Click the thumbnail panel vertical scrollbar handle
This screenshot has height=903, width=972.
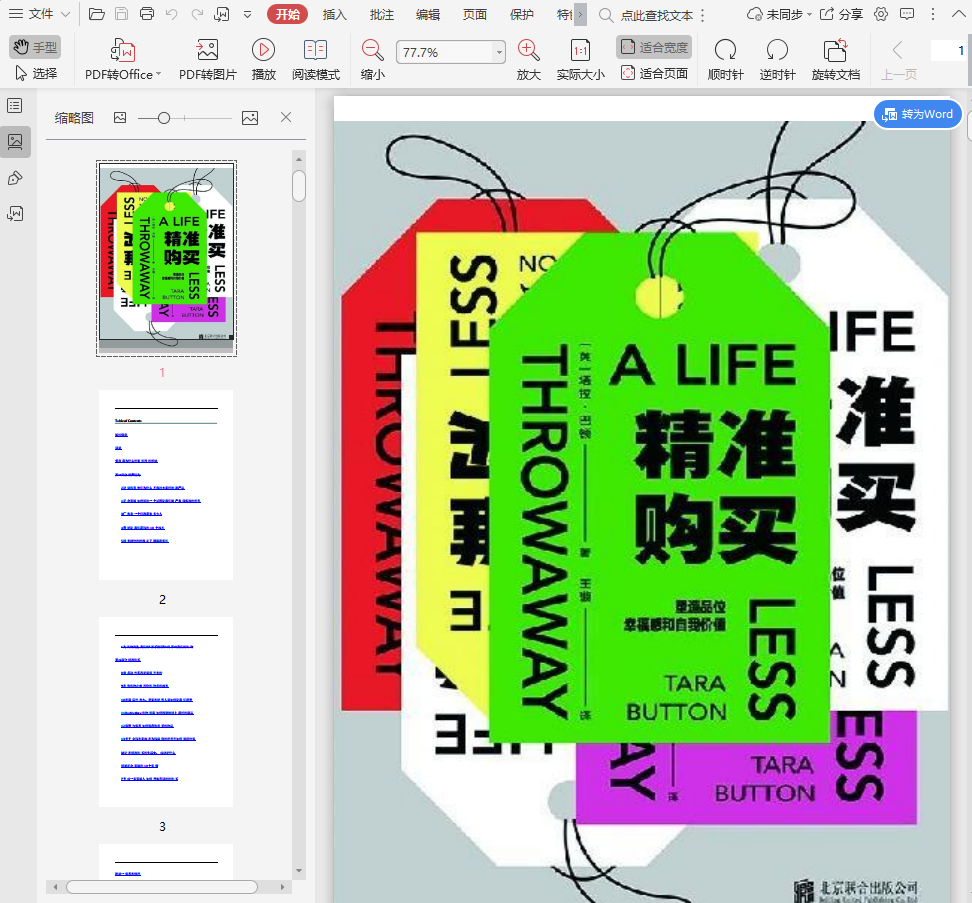tap(299, 186)
